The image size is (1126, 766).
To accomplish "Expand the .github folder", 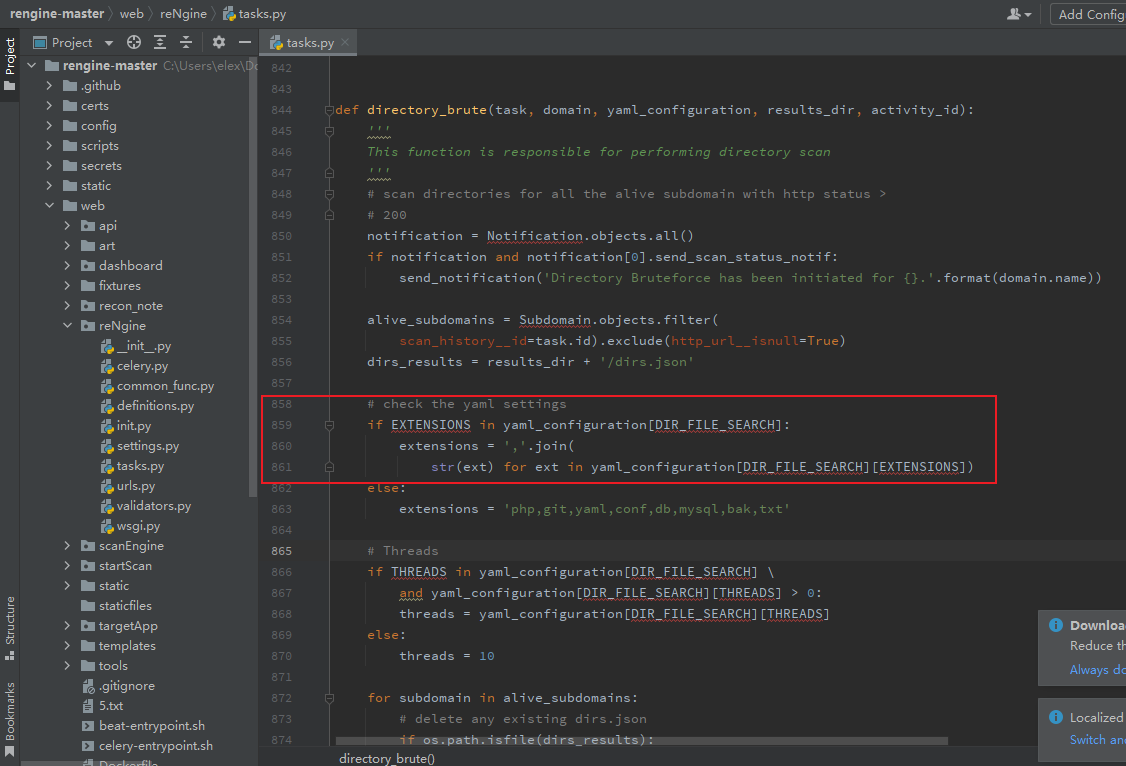I will coord(49,85).
